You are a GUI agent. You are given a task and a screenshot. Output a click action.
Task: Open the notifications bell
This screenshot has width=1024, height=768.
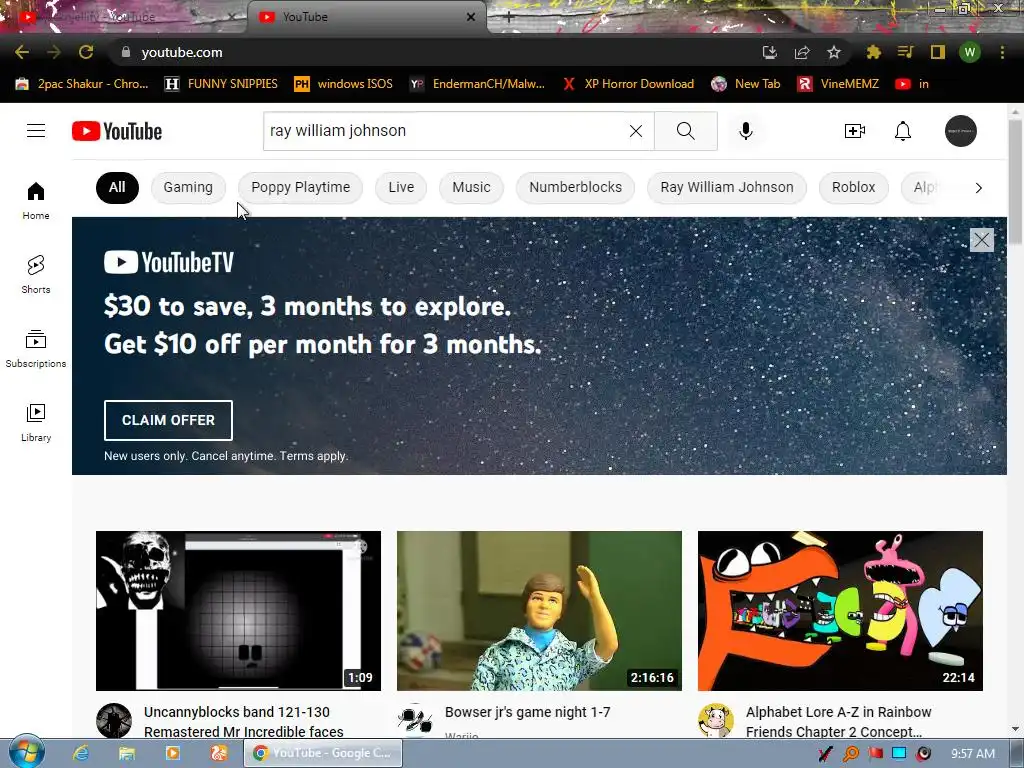click(903, 131)
